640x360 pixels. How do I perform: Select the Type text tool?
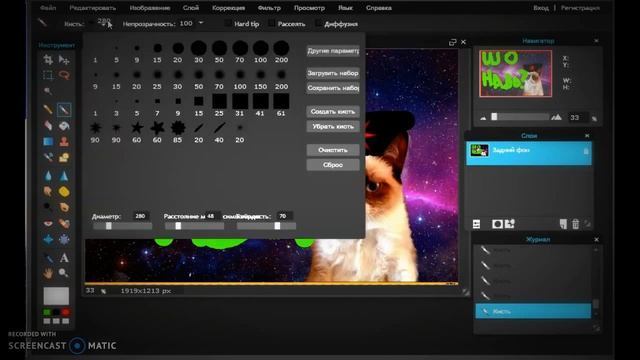64,258
